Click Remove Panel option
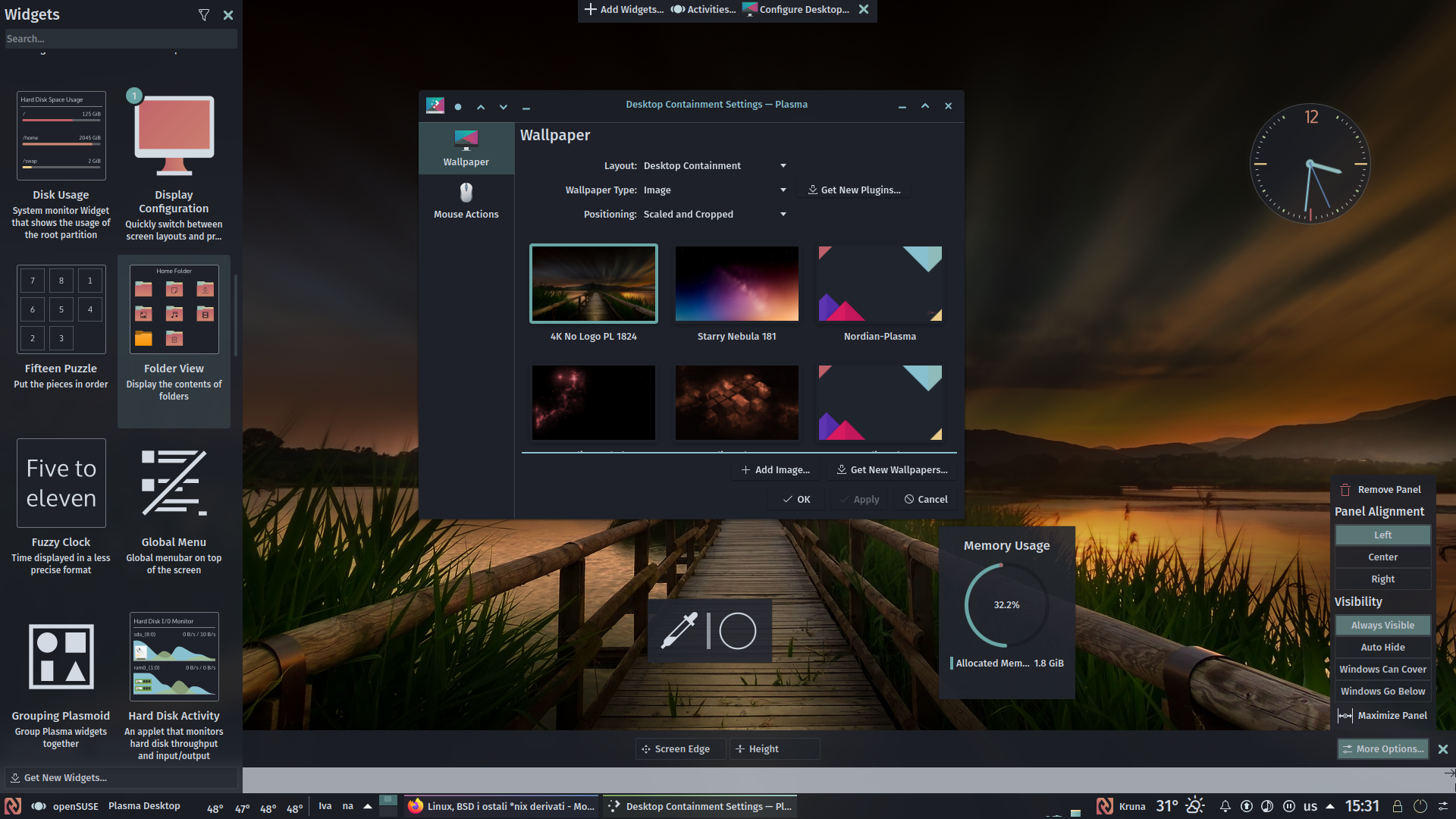The height and width of the screenshot is (819, 1456). tap(1381, 490)
